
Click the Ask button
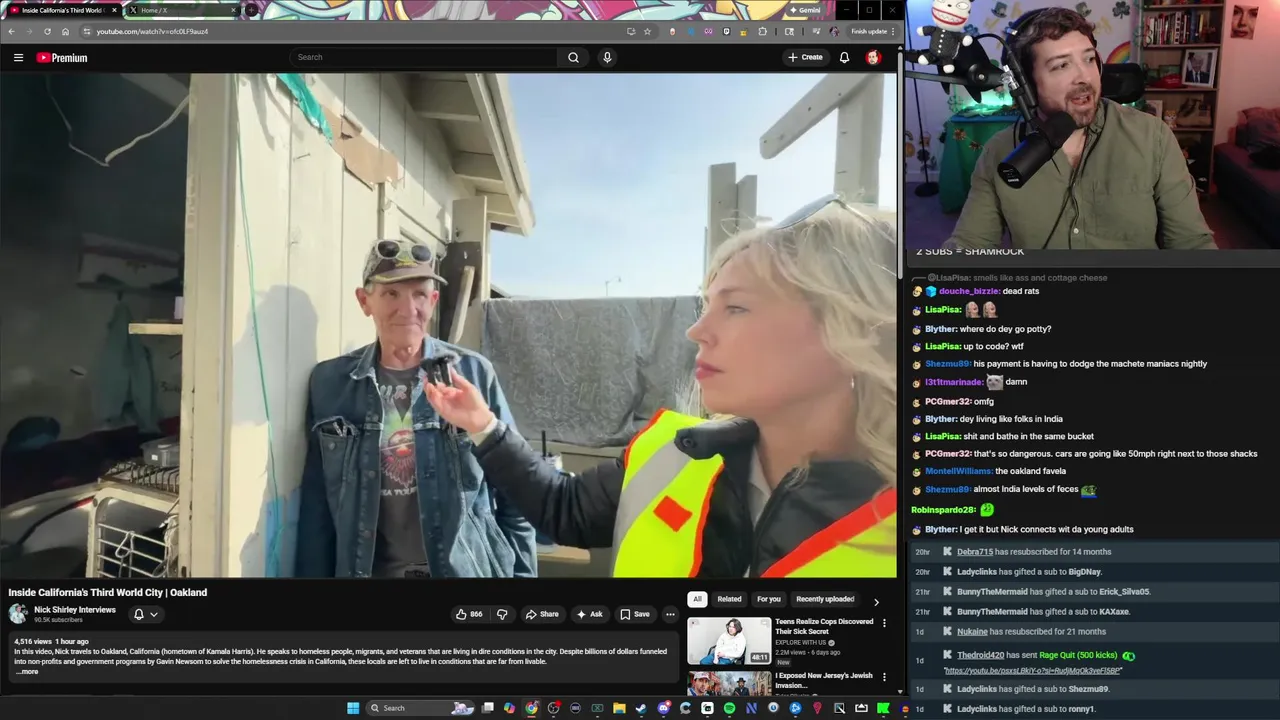coord(589,614)
